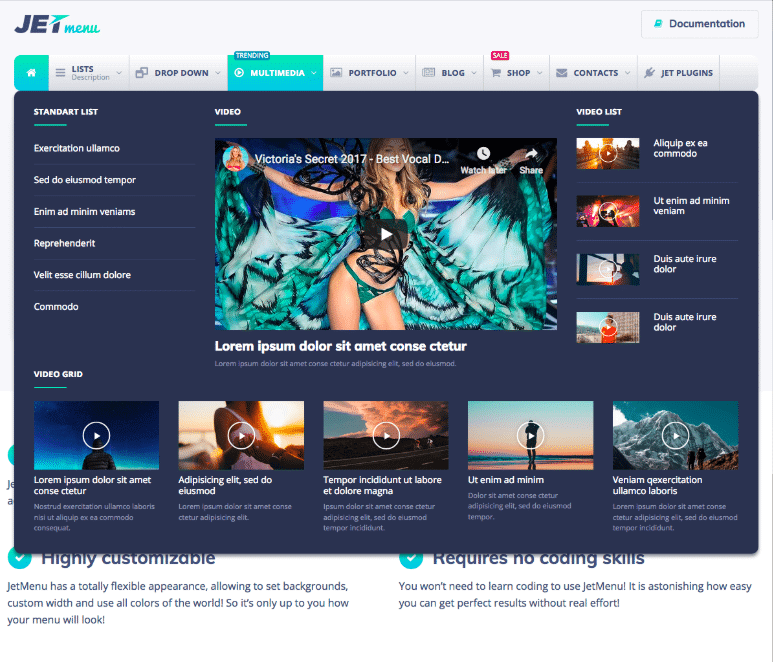Click the JetMenu logo
The image size is (773, 662).
coord(57,24)
